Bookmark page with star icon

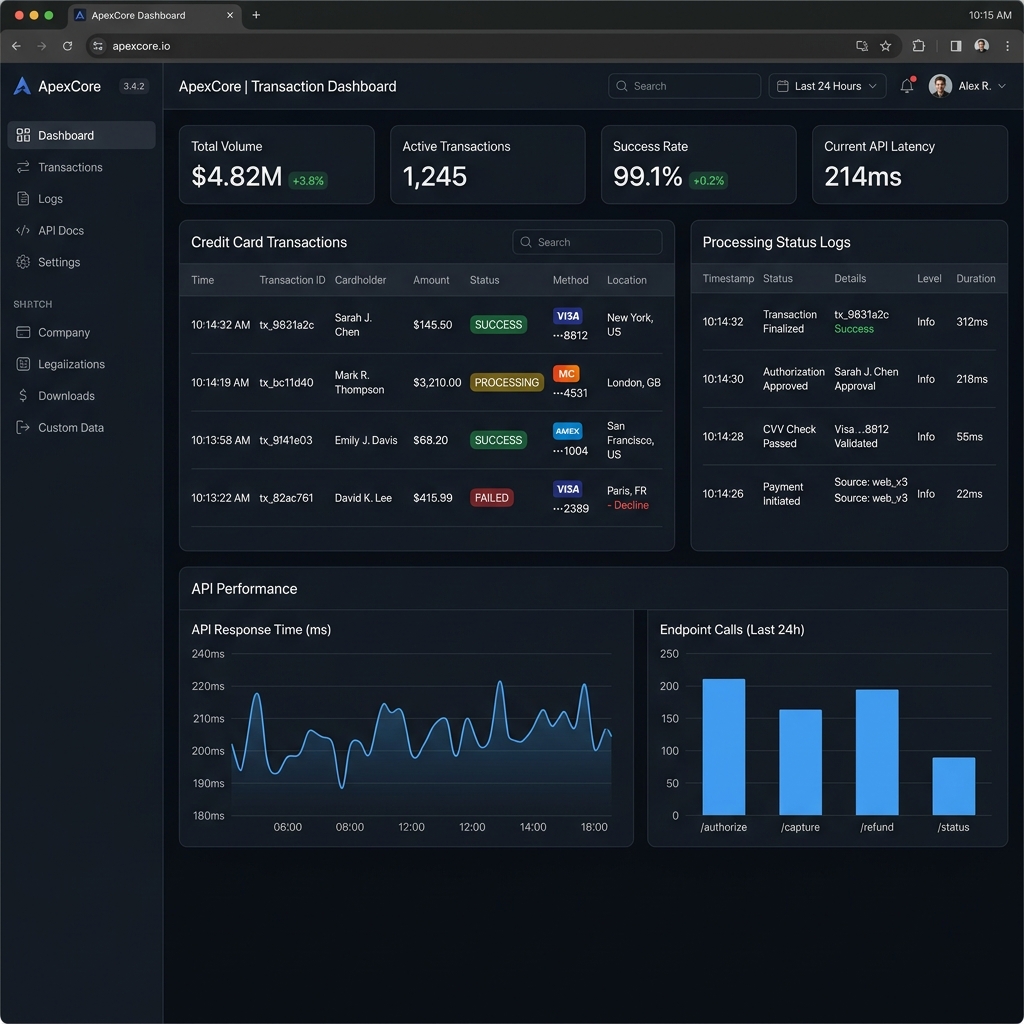[x=886, y=46]
